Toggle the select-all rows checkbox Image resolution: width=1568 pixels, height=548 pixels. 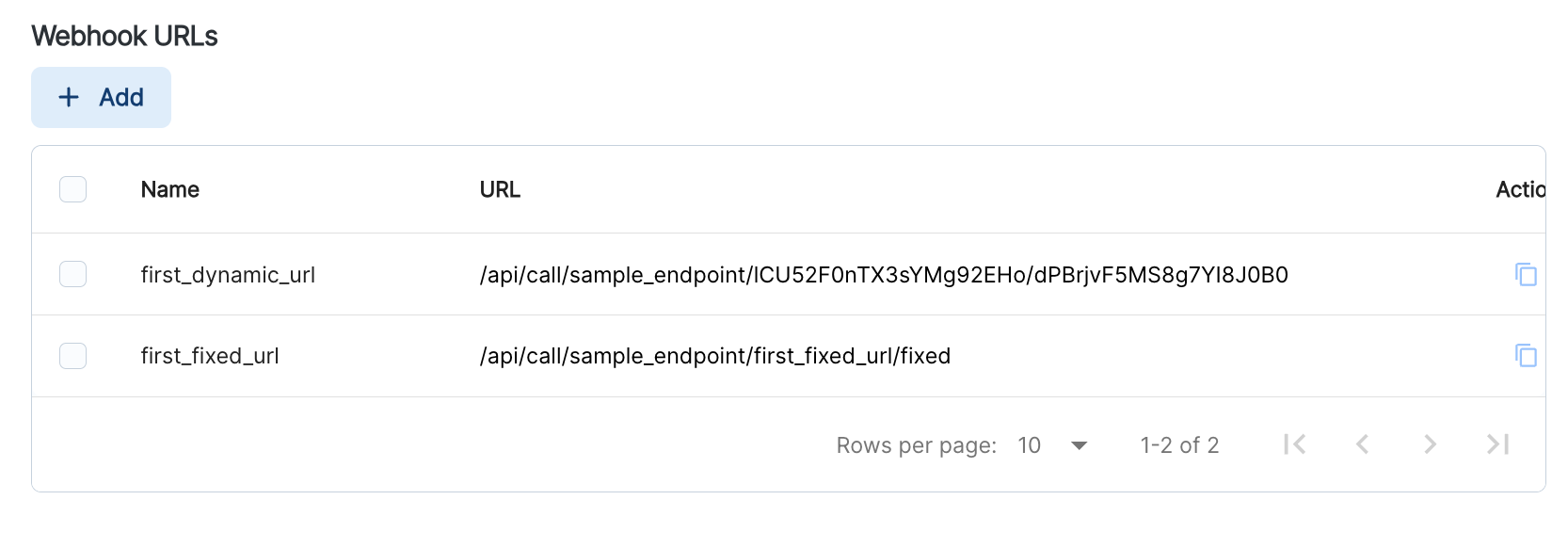coord(72,189)
